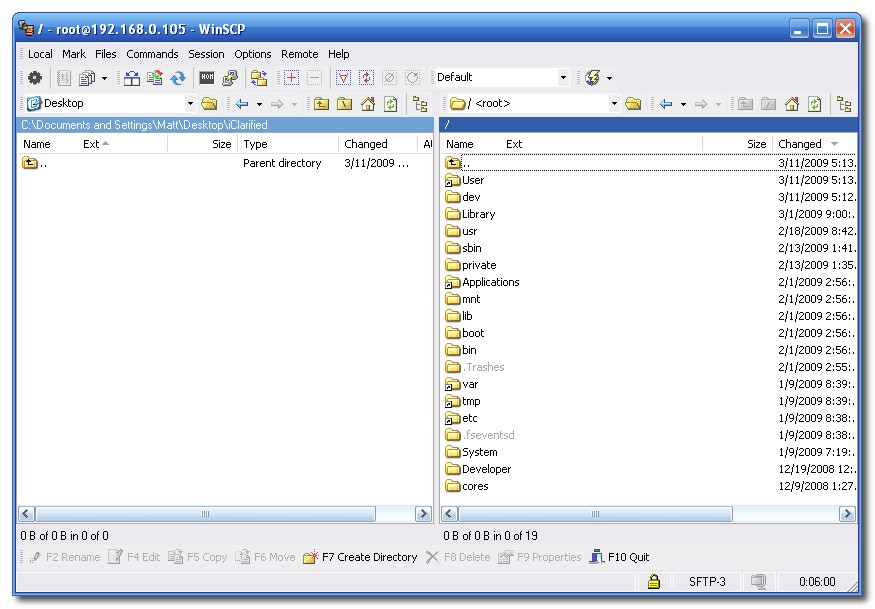
Task: Go to the remote home directory
Action: click(792, 104)
